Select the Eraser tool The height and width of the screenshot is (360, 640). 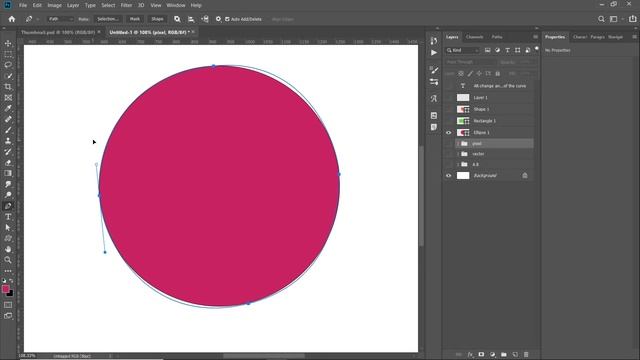pyautogui.click(x=8, y=162)
